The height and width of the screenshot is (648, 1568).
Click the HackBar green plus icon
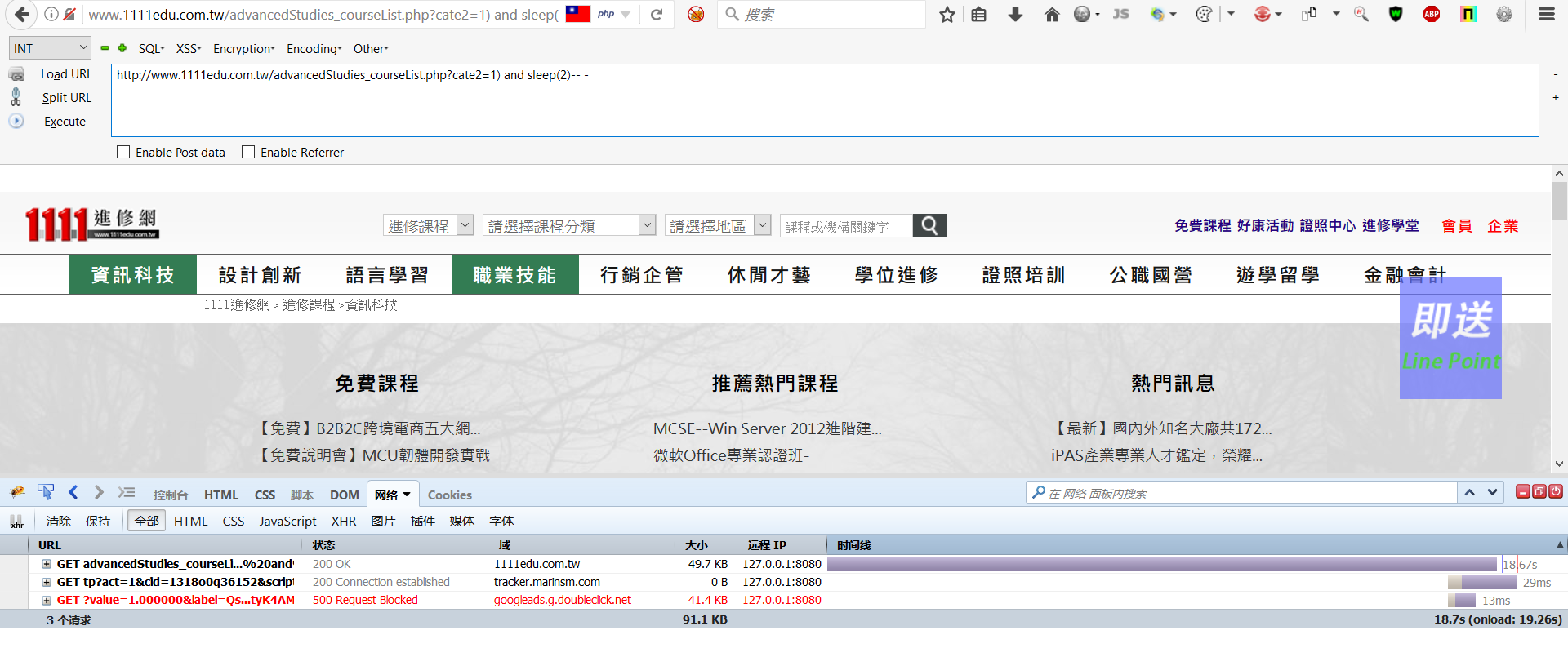pos(122,48)
